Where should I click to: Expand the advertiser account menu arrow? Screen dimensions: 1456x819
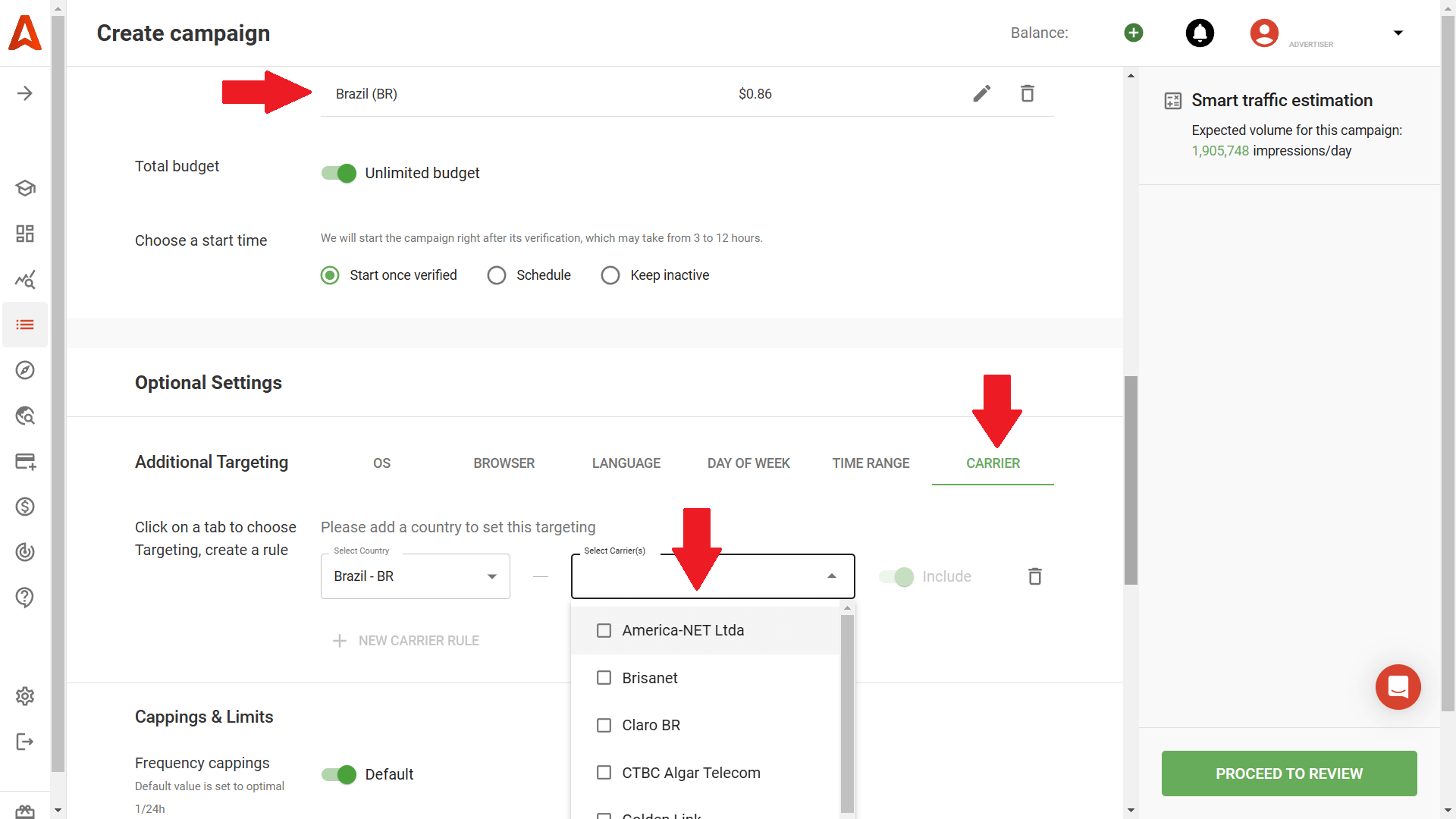pos(1398,33)
